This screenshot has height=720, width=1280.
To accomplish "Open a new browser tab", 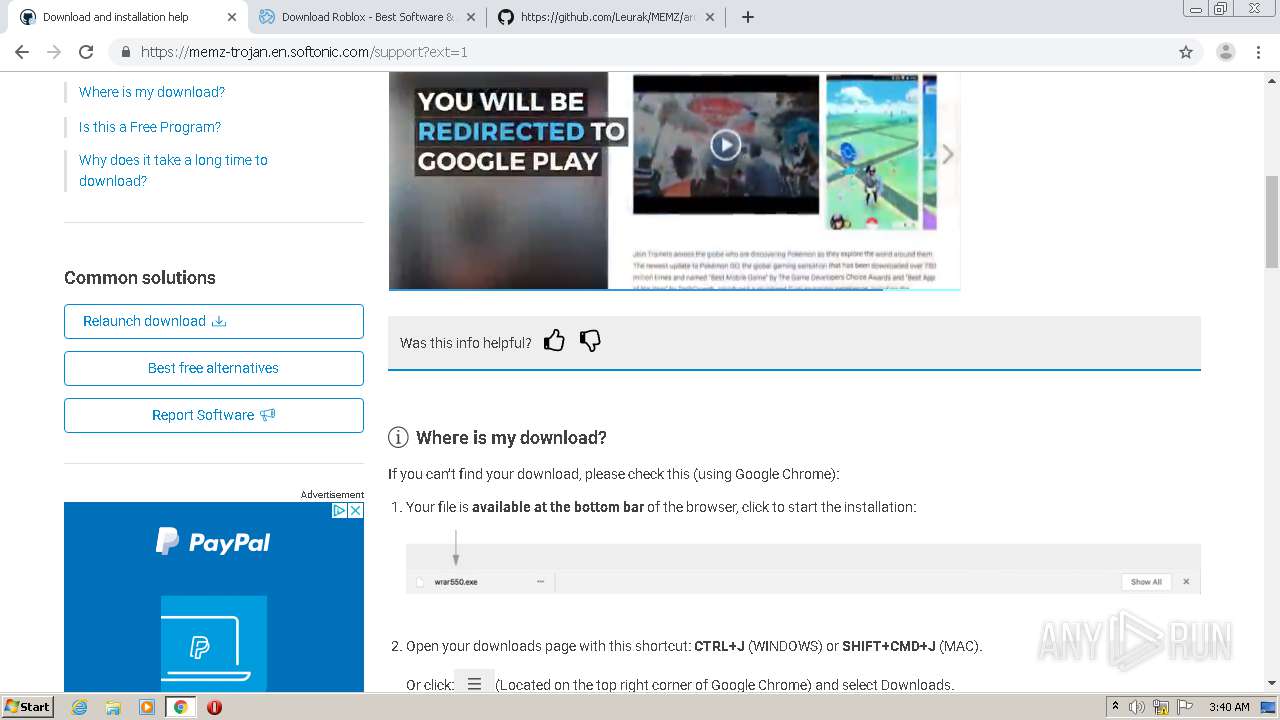I will pyautogui.click(x=748, y=17).
